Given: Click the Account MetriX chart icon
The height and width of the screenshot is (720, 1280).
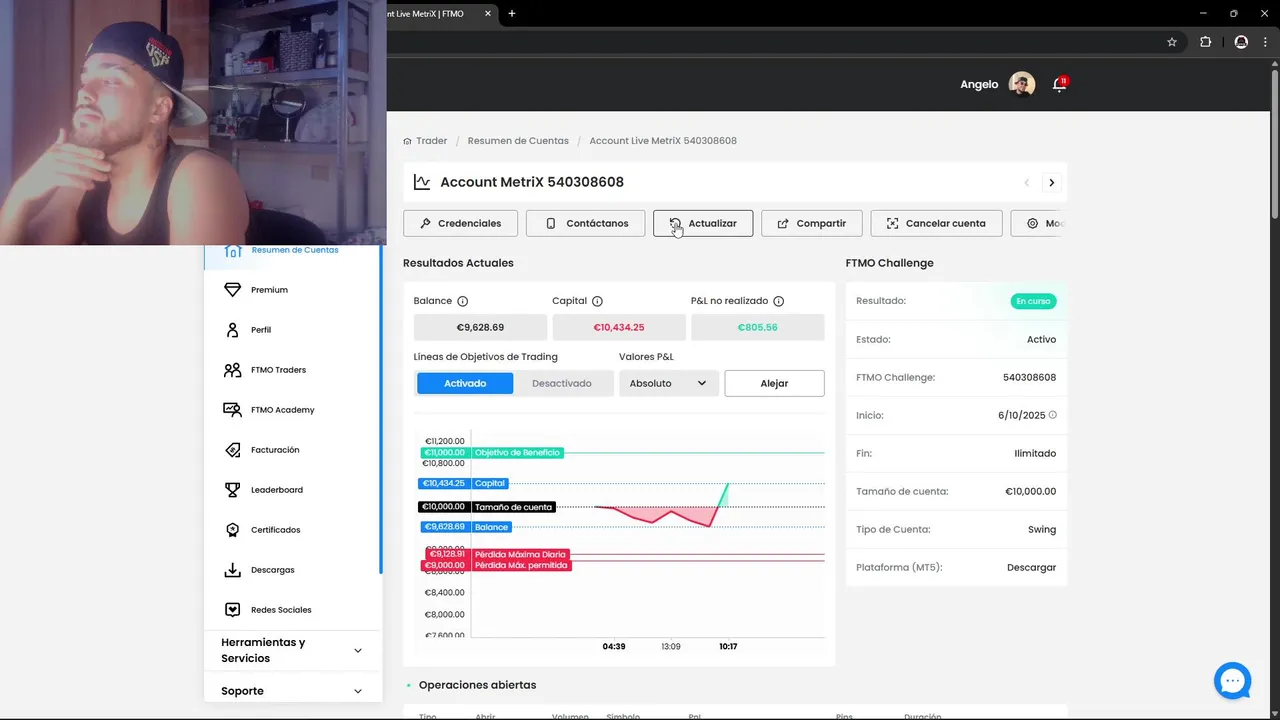Looking at the screenshot, I should pos(422,182).
